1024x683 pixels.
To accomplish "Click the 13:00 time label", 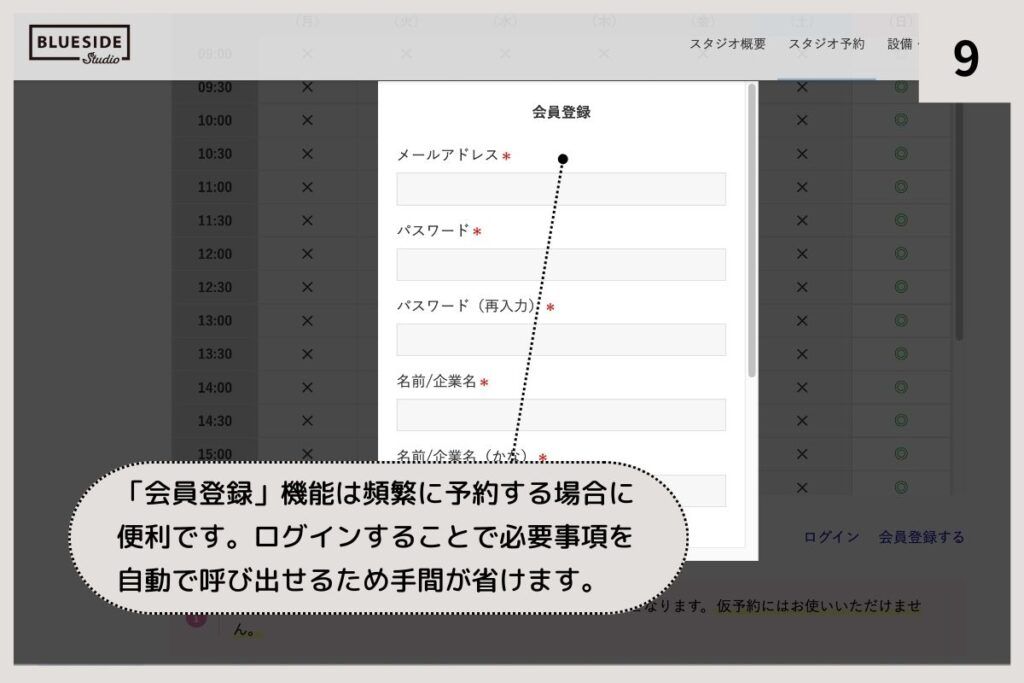I will pos(215,321).
